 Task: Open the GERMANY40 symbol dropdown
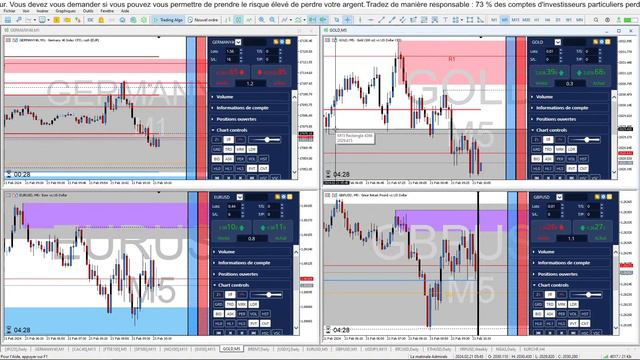[238, 42]
